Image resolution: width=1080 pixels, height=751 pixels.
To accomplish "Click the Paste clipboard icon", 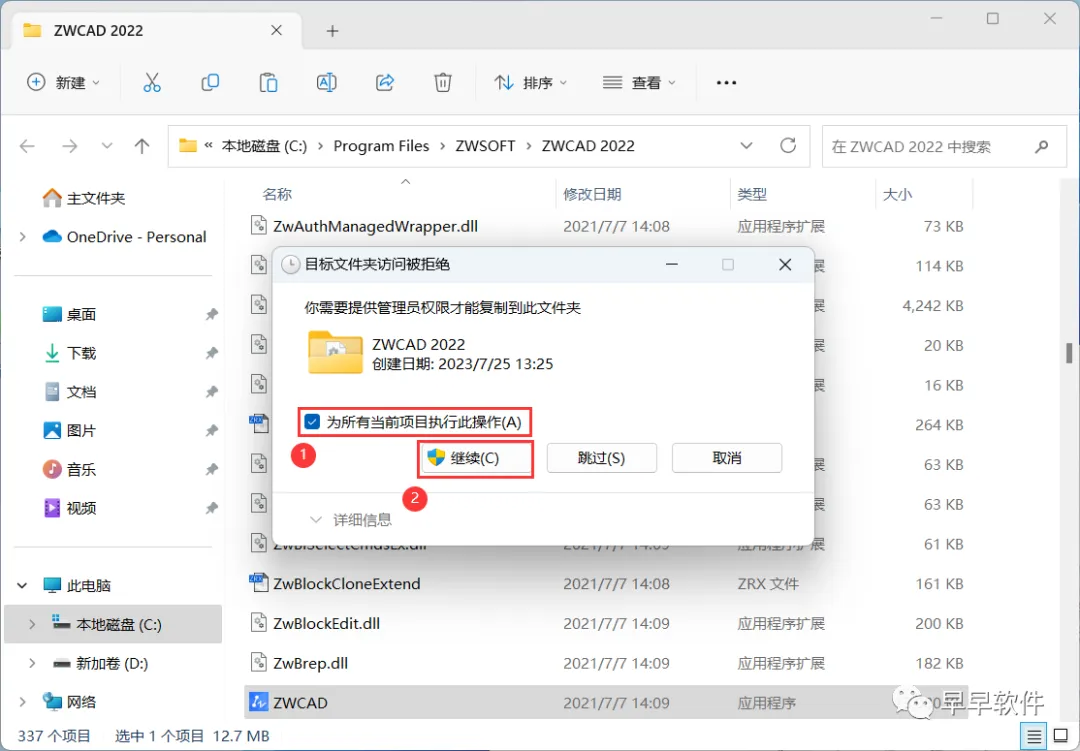I will (x=268, y=83).
